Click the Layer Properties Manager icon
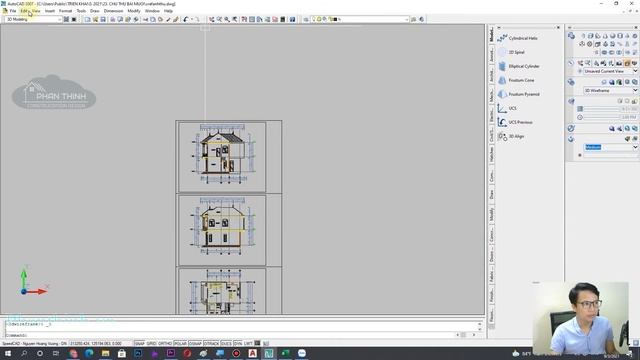This screenshot has width=640, height=360. pos(306,19)
